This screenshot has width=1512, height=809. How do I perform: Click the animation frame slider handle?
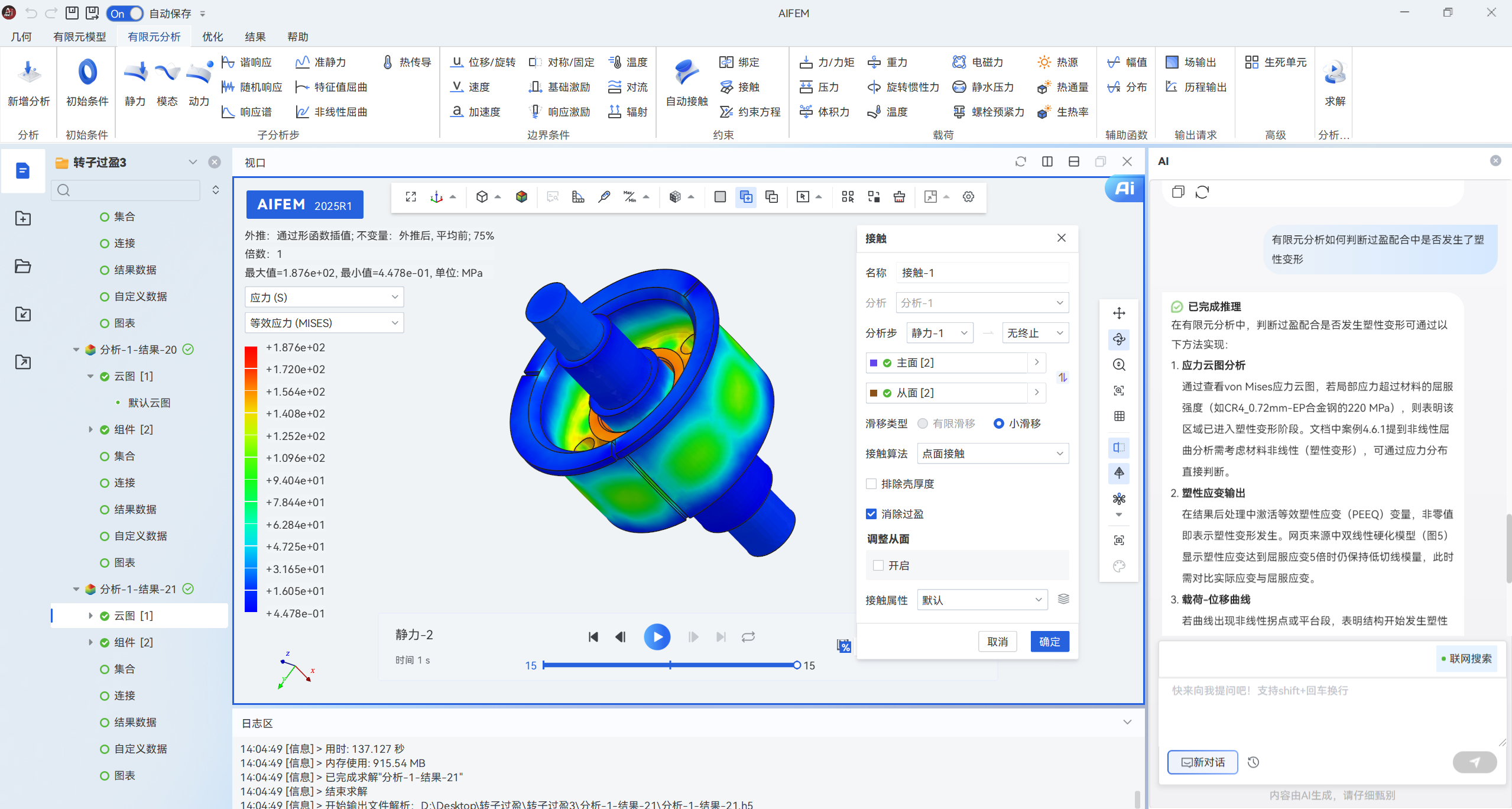pyautogui.click(x=797, y=665)
